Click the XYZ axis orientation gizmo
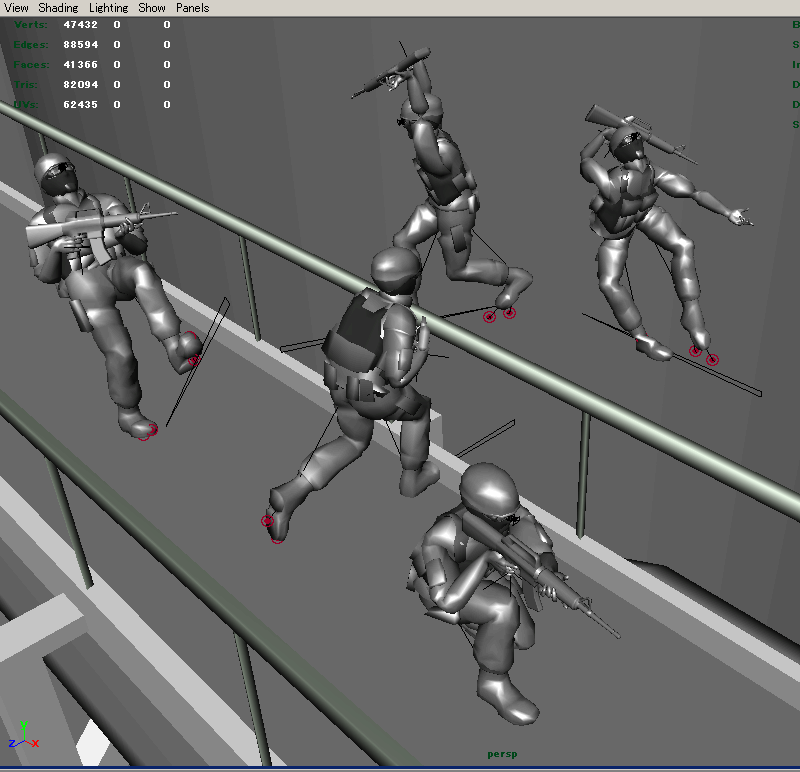800x772 pixels. 23,736
